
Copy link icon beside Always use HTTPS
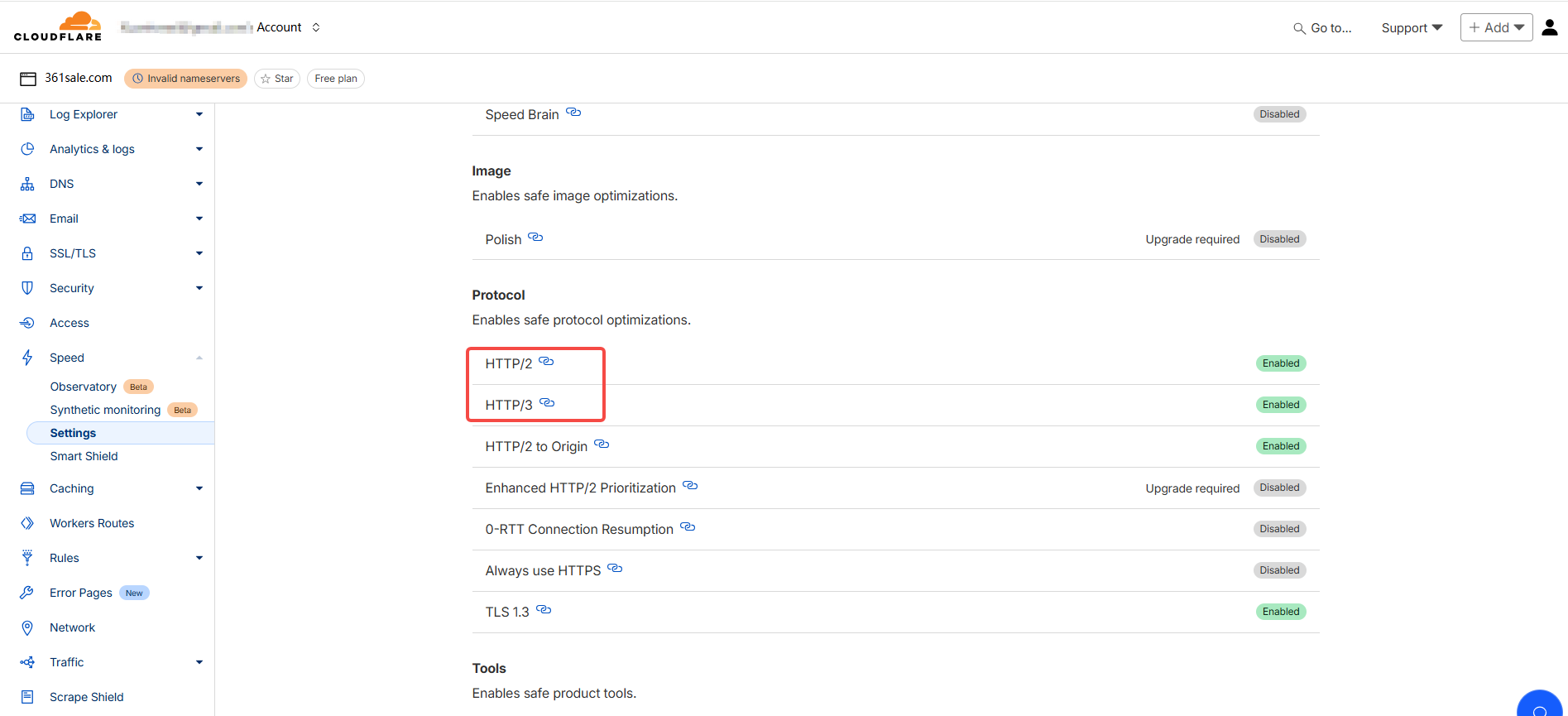click(x=615, y=569)
